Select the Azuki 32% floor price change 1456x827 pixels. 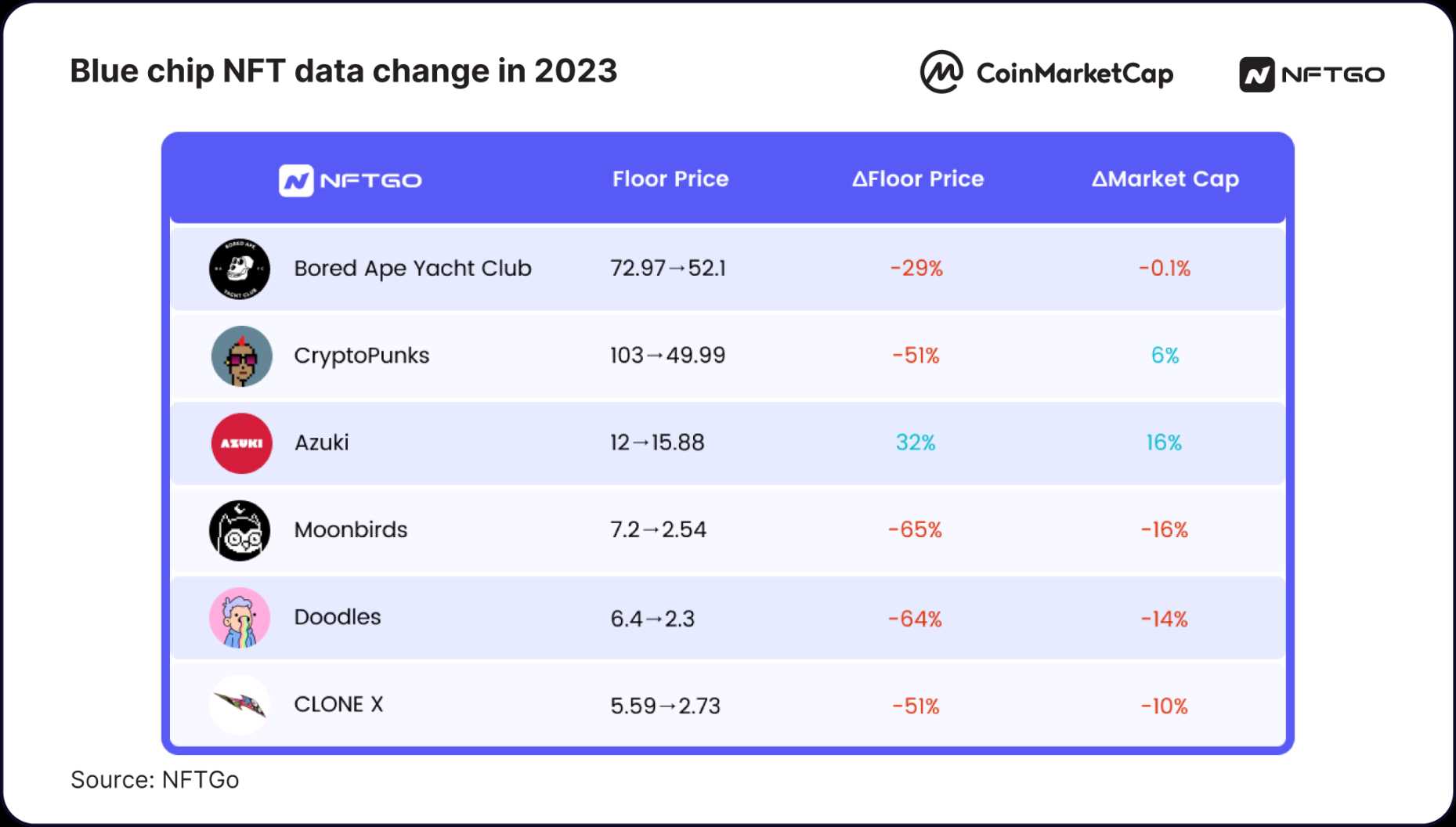pos(916,443)
